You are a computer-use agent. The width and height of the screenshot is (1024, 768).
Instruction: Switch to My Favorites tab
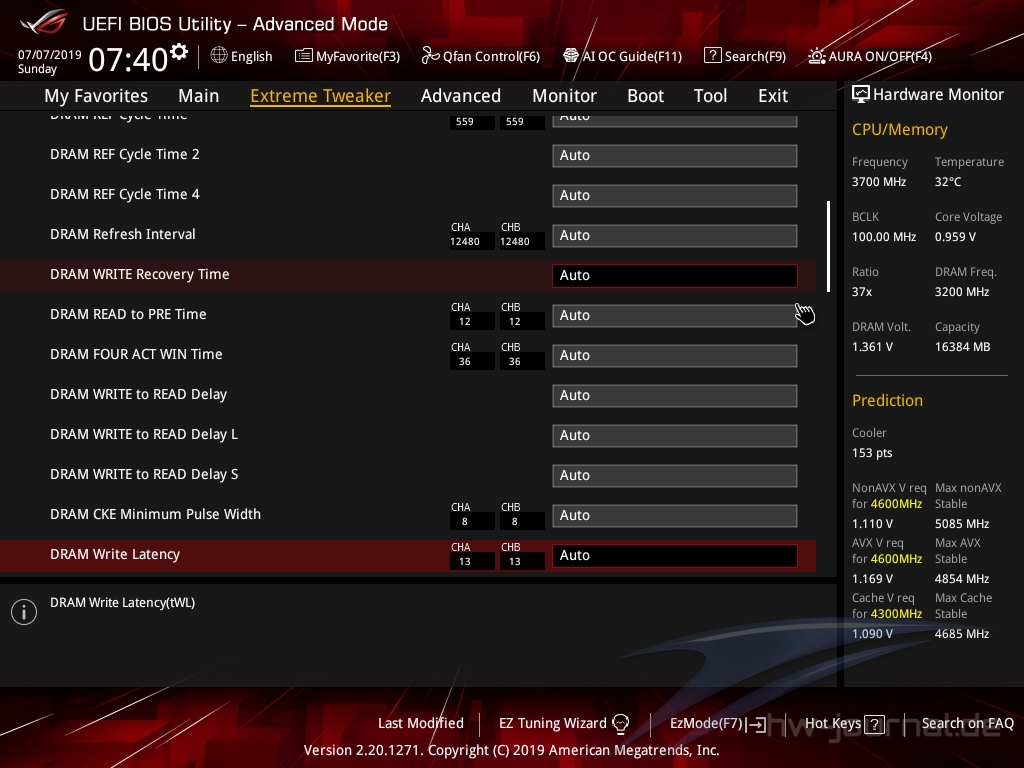point(96,96)
